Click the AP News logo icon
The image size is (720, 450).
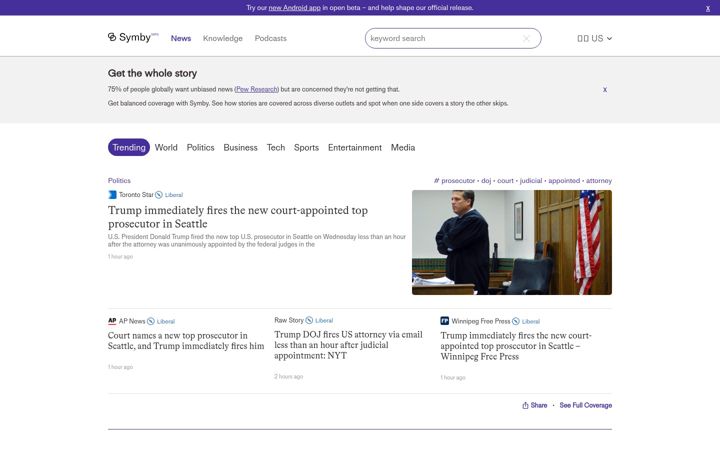(112, 321)
